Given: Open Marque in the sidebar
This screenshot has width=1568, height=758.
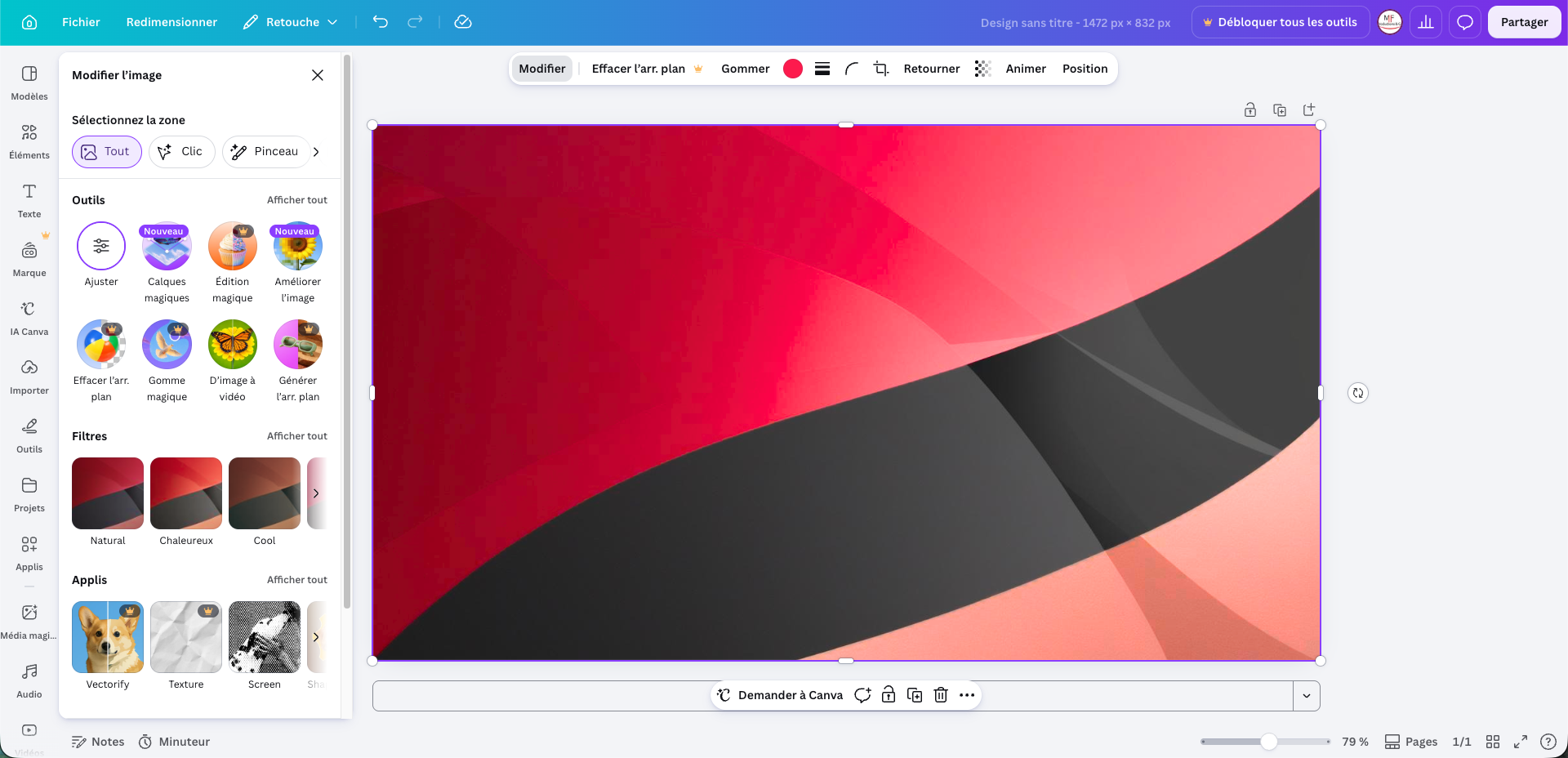Looking at the screenshot, I should [x=29, y=259].
